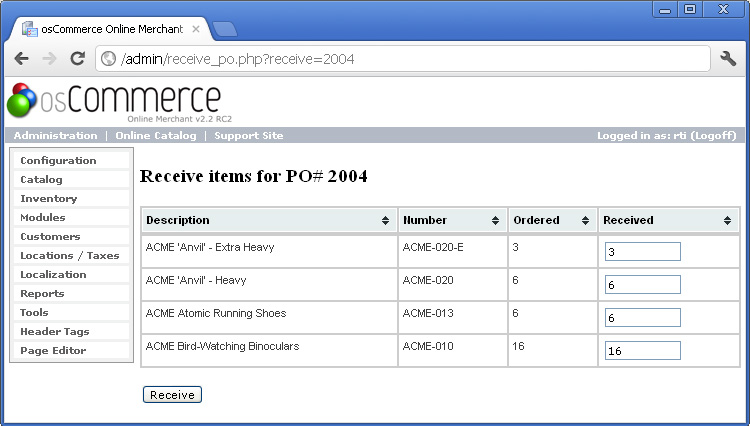
Task: Click "ACME Bird-Watching Binoculars" description
Action: (x=222, y=346)
